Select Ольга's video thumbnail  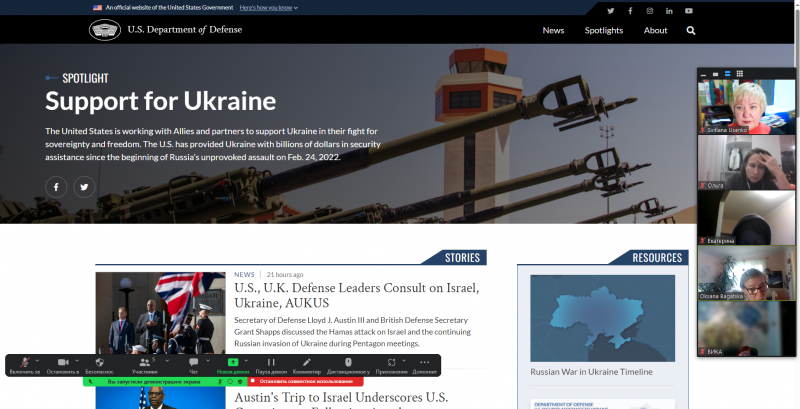click(746, 162)
